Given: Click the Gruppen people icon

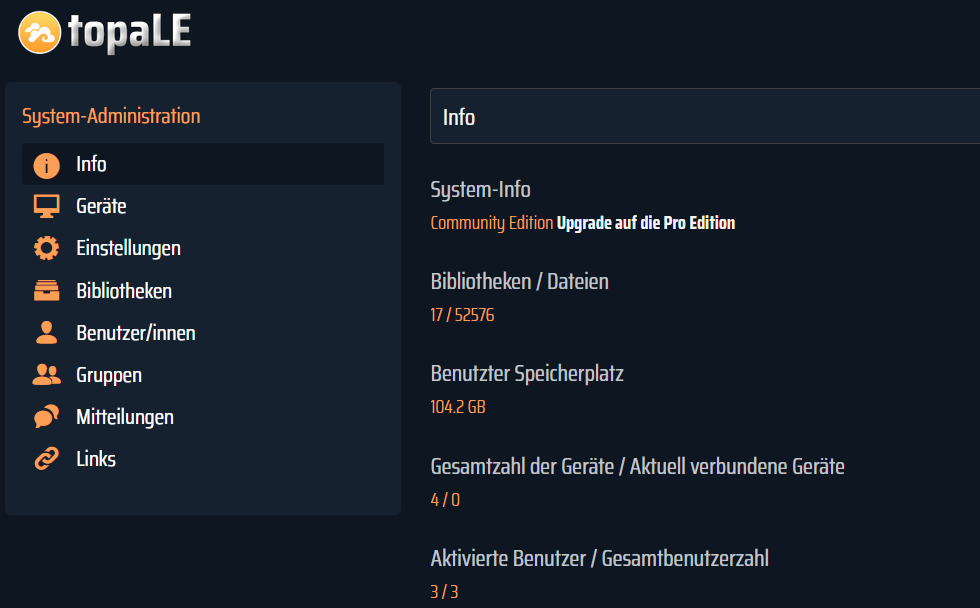Looking at the screenshot, I should [x=47, y=375].
